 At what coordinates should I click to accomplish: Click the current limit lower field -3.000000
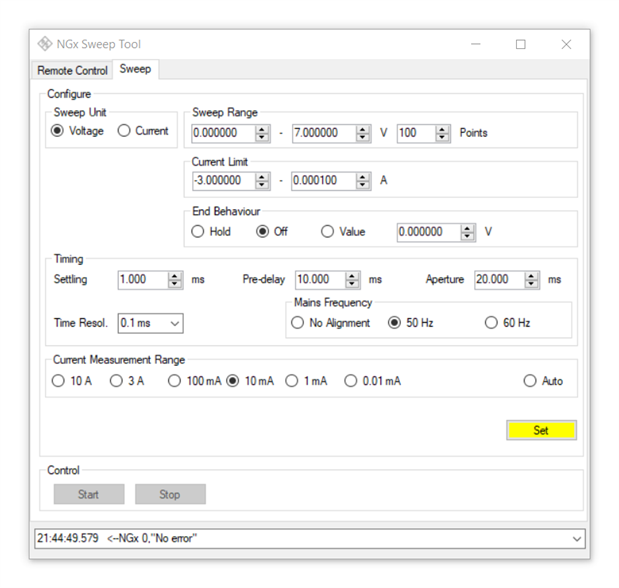(223, 180)
